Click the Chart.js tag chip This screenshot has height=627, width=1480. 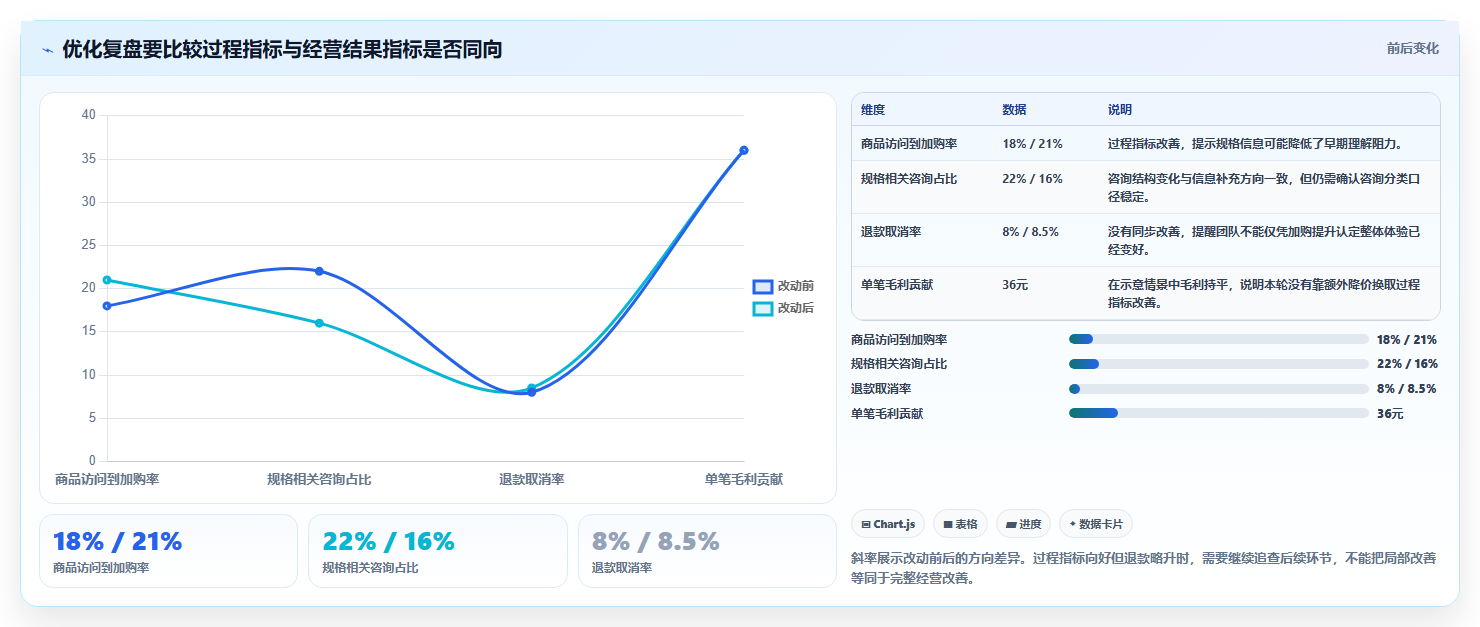(x=888, y=524)
